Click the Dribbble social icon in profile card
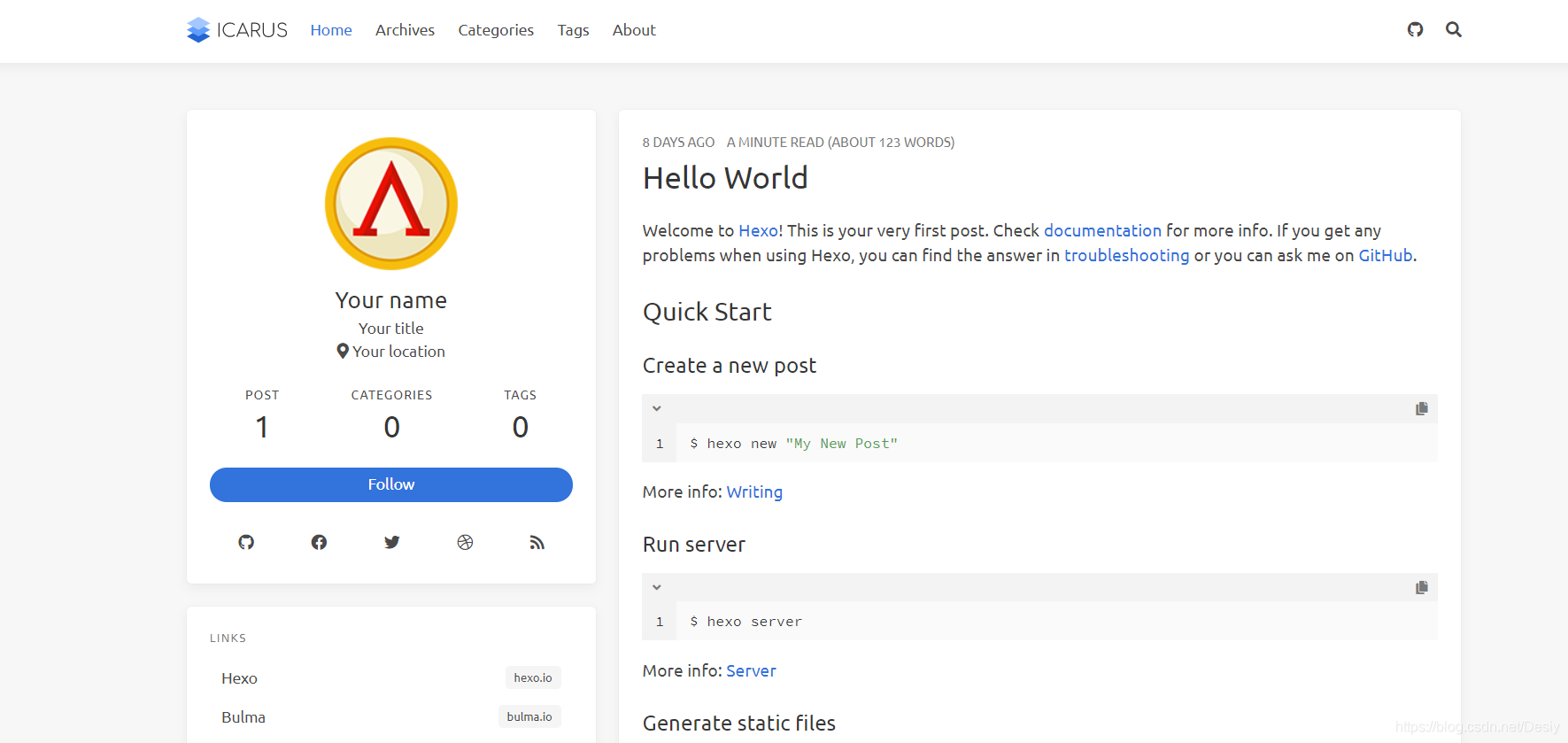This screenshot has height=743, width=1568. tap(465, 542)
